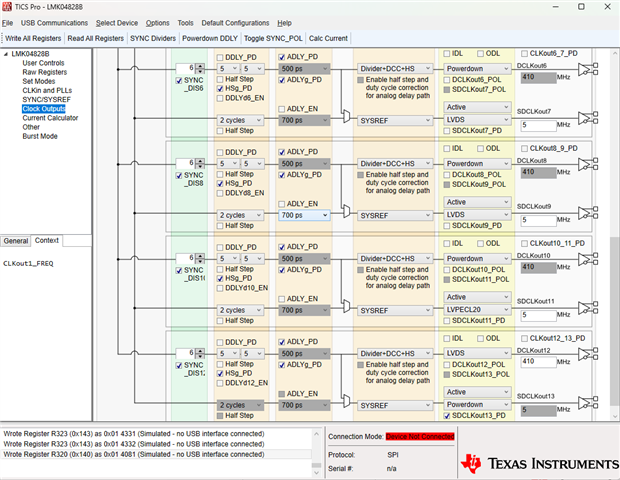620x480 pixels.
Task: Open LVPECL20 format dropdown for SDCLKout11
Action: 477,310
